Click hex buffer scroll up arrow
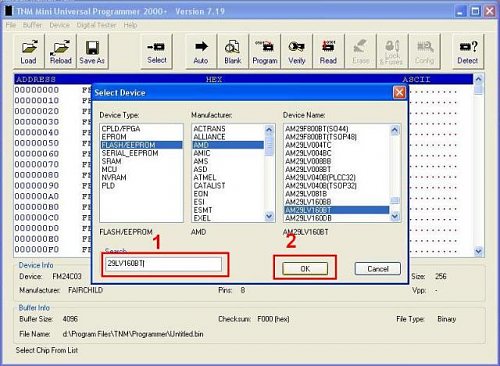 pos(478,79)
